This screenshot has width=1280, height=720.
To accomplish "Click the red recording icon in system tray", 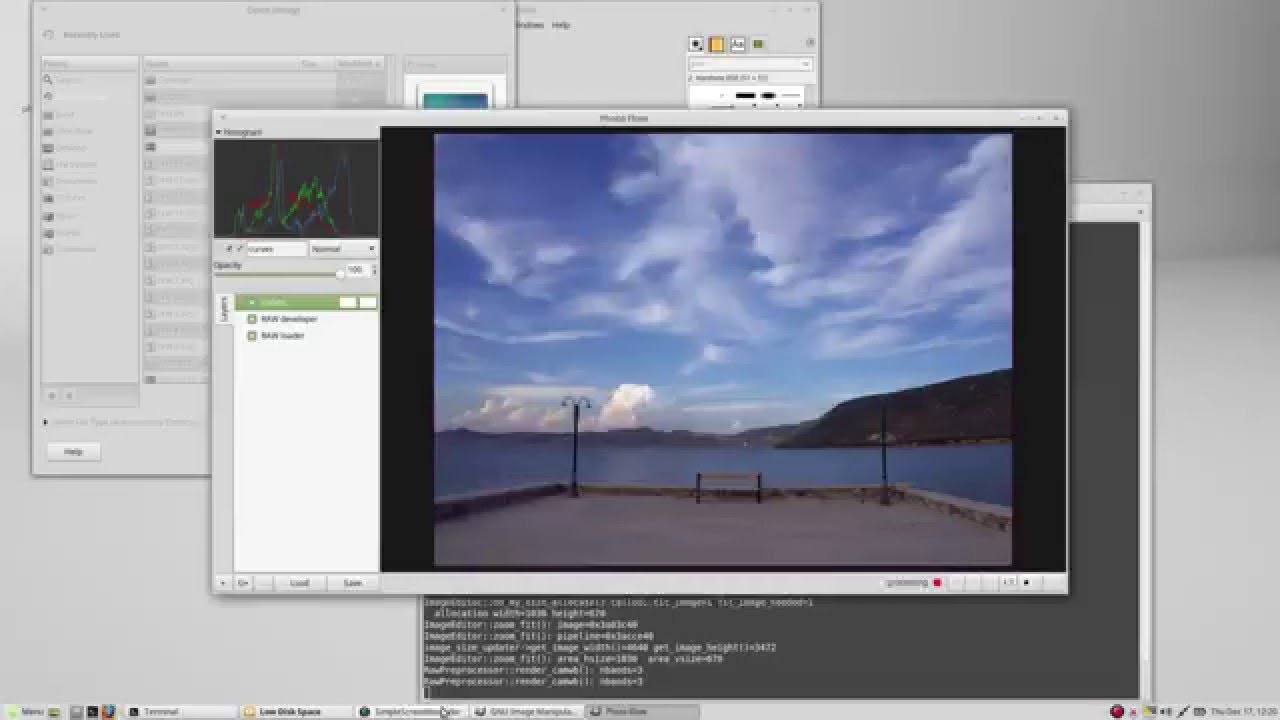I will coord(1117,711).
